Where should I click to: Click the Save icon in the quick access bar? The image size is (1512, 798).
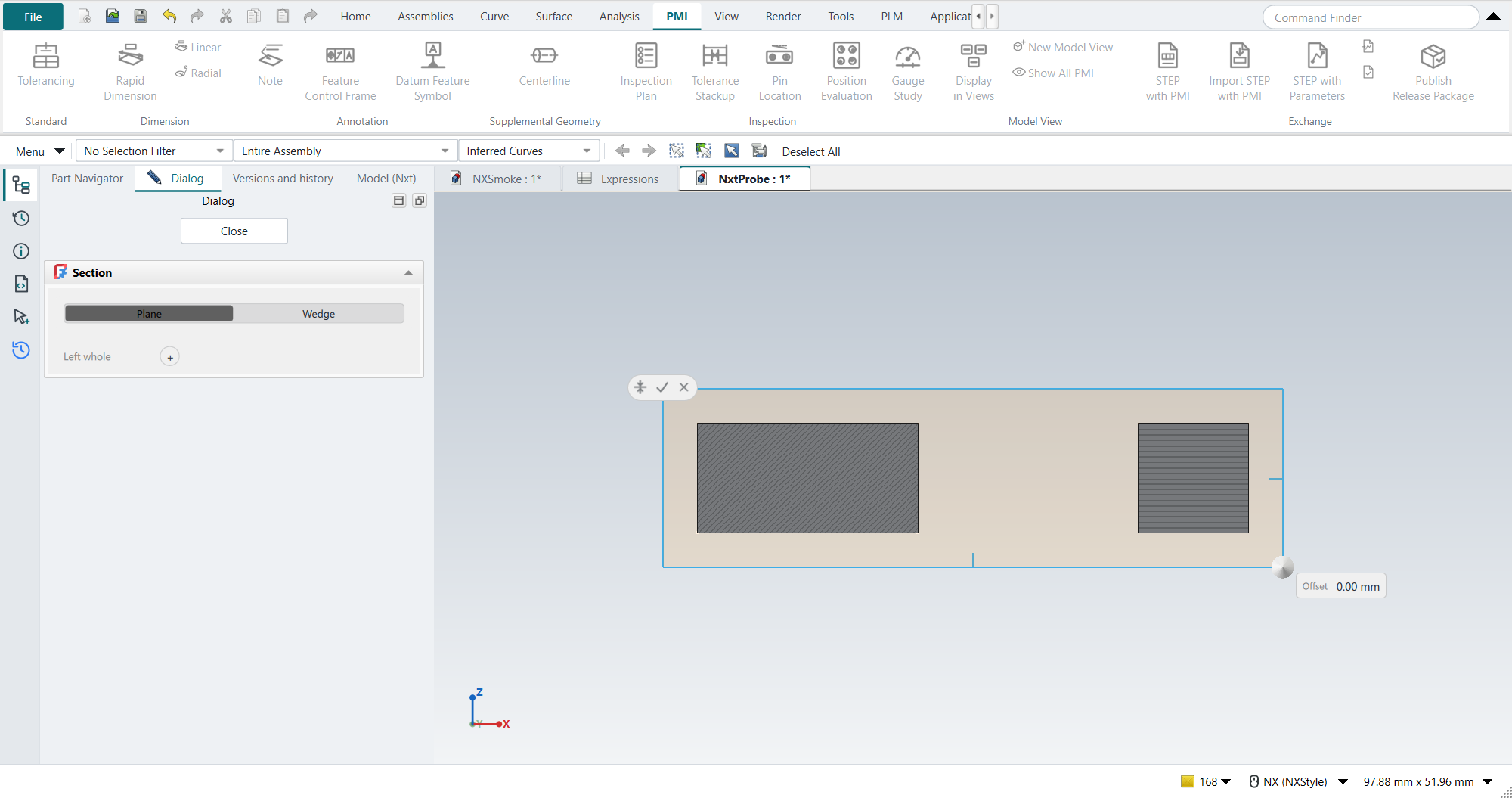pos(141,16)
